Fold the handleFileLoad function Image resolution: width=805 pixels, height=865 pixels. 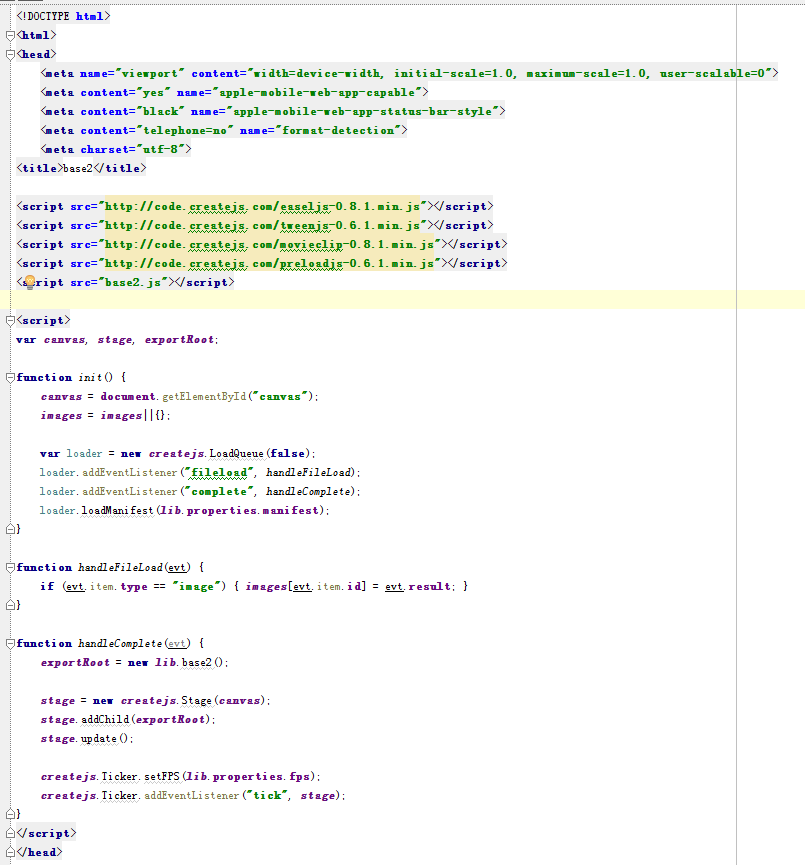11,567
